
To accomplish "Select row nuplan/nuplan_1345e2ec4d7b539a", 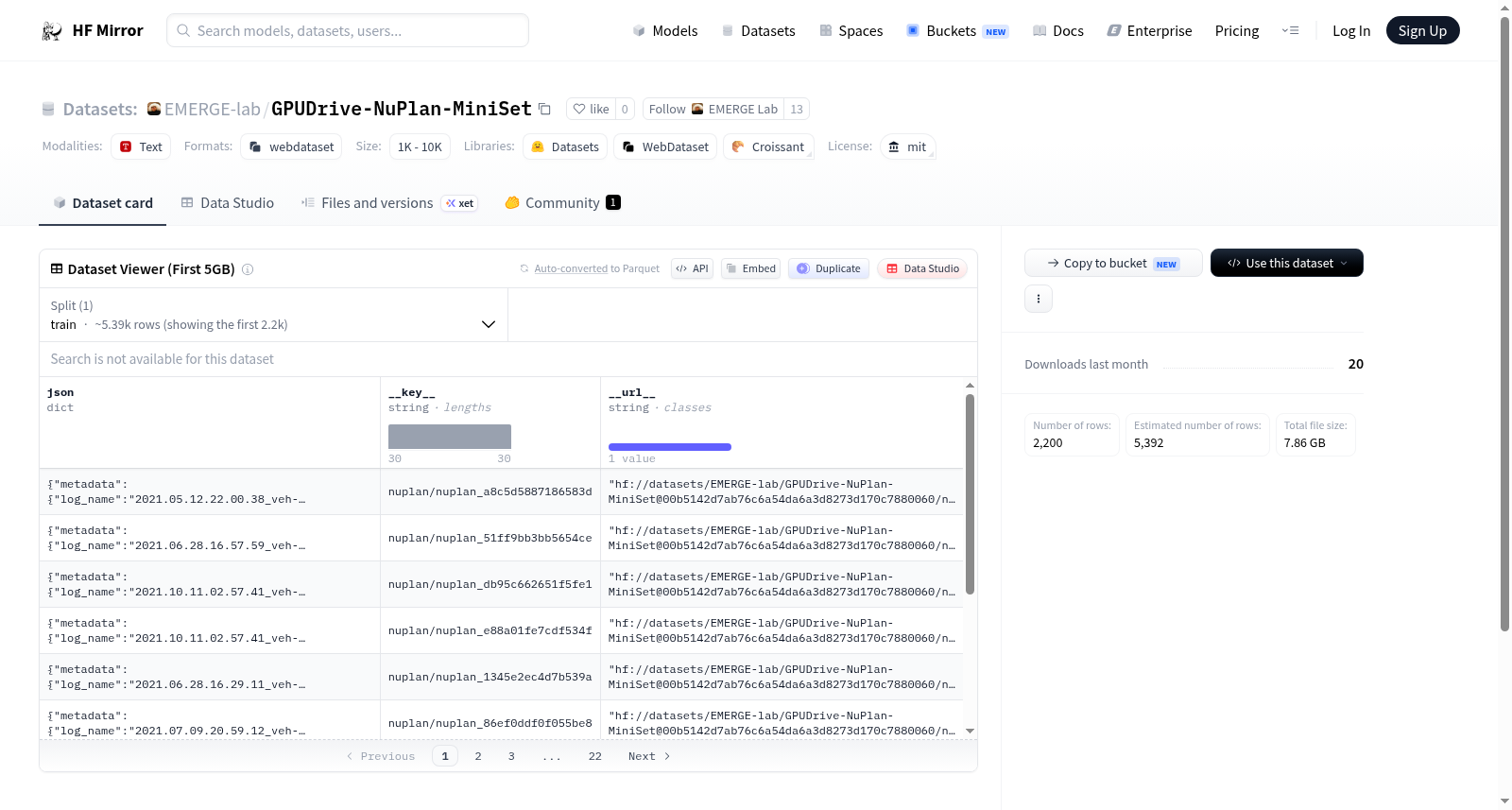I will [501, 677].
